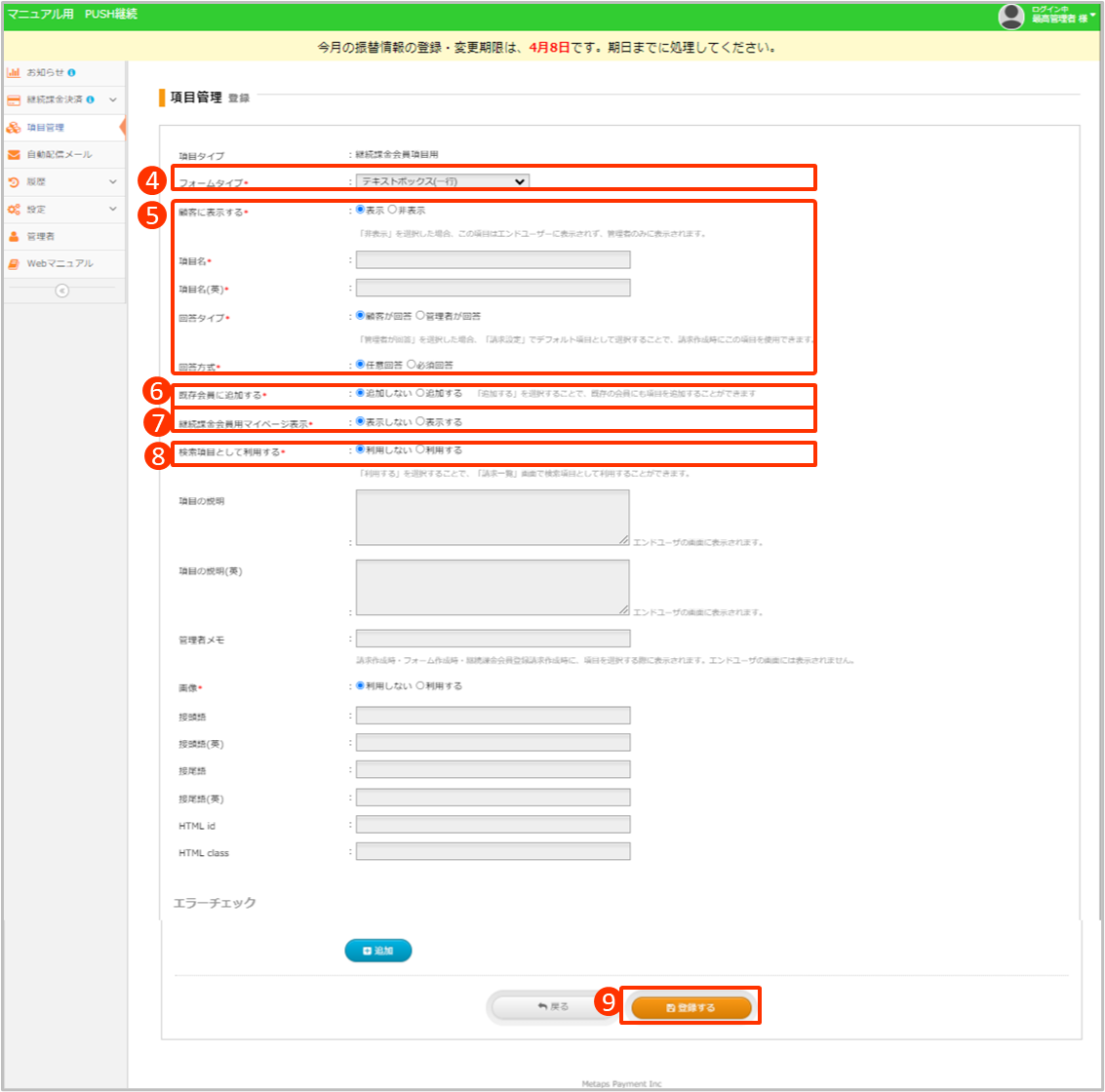Viewport: 1105px width, 1092px height.
Task: Open the フォームタイプ dropdown
Action: click(x=442, y=181)
